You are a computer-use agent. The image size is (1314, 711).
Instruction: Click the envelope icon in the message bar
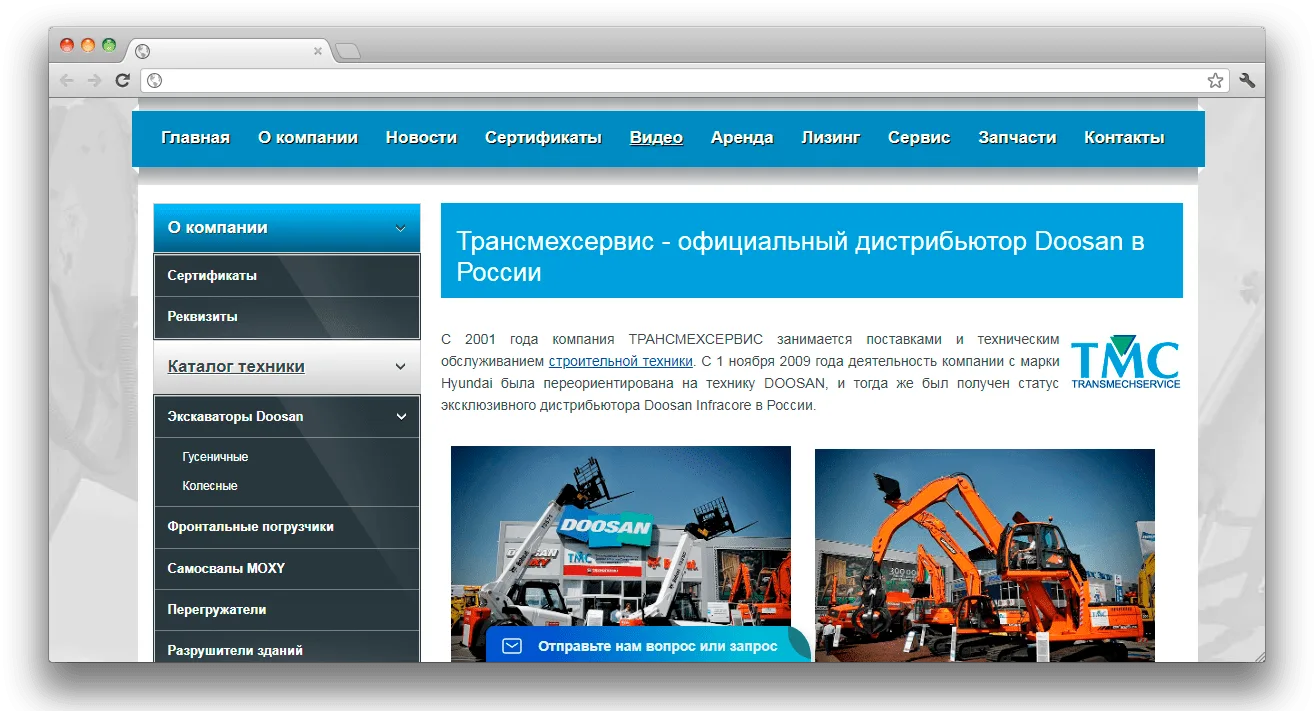[x=512, y=646]
